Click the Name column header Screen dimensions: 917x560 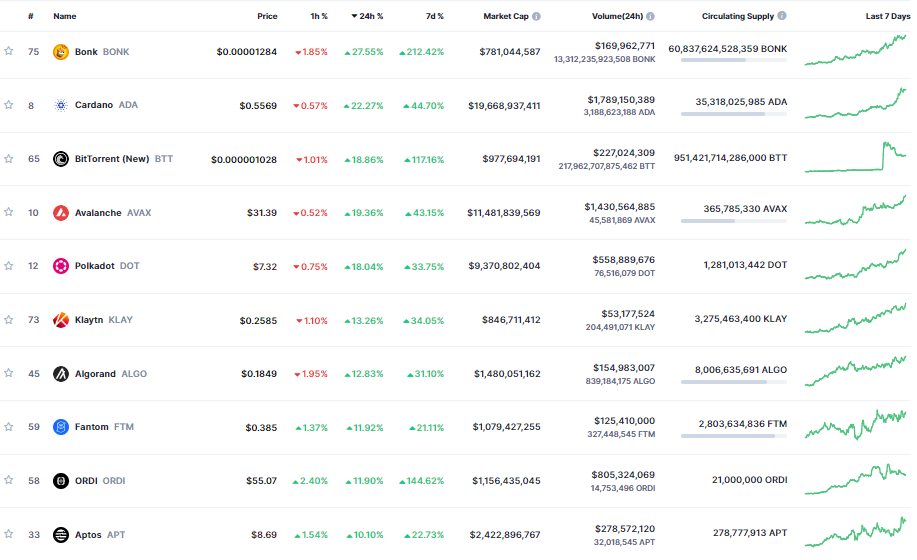[64, 17]
